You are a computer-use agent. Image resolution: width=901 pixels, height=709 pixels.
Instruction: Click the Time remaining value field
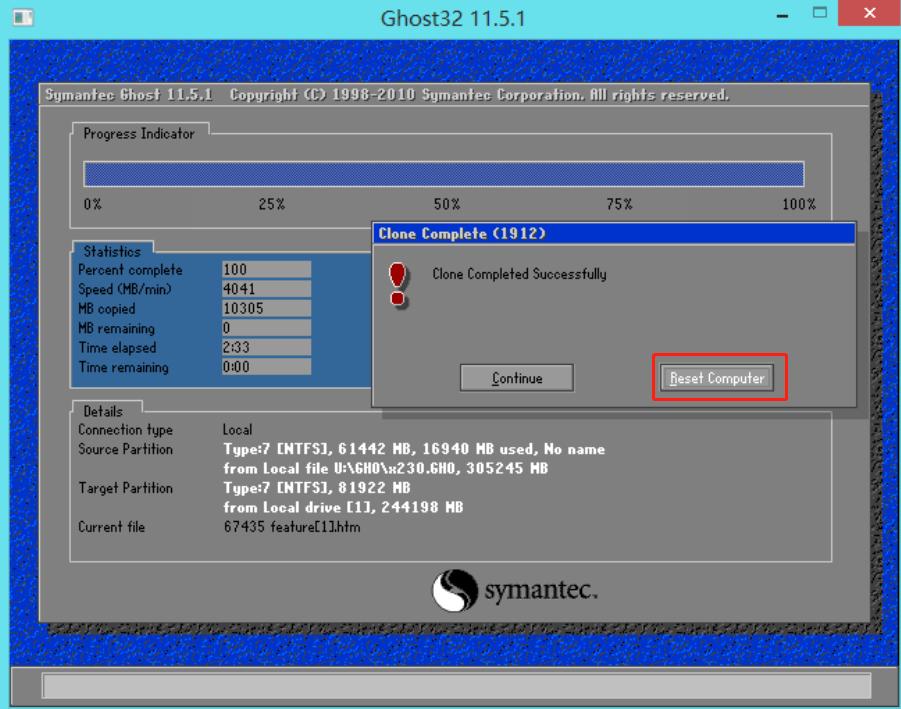[x=266, y=367]
